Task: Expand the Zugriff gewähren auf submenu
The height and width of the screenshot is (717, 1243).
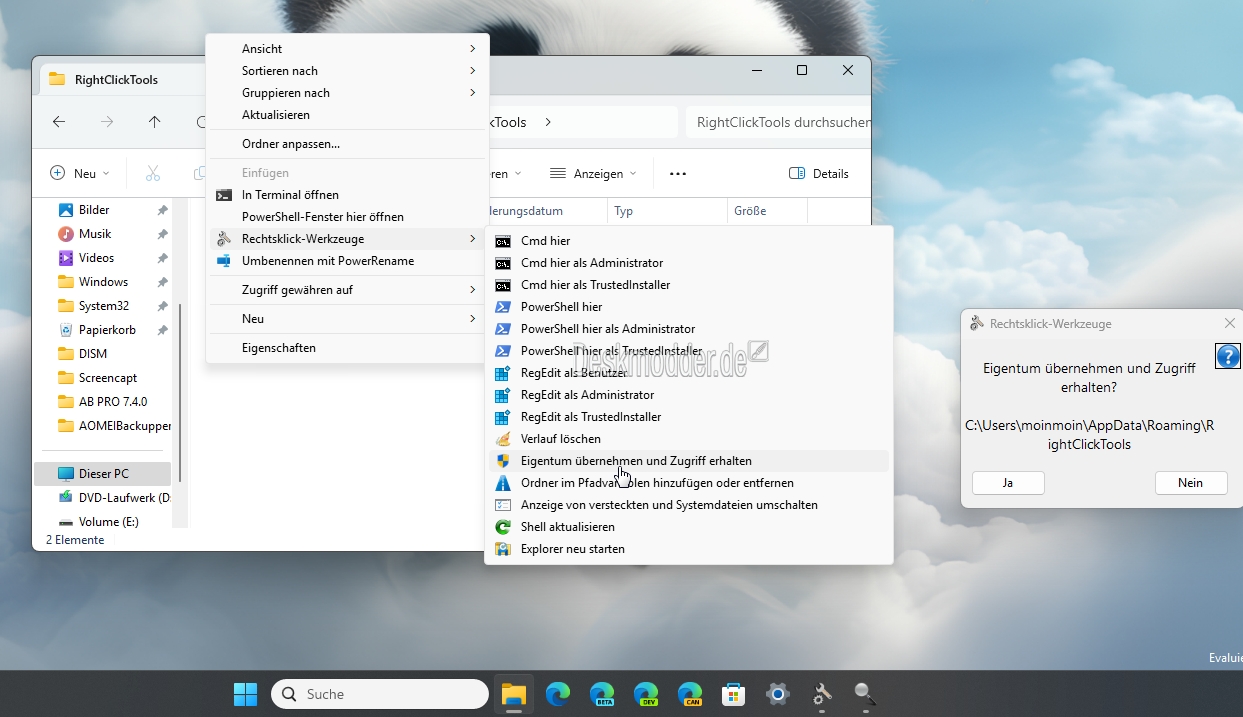Action: coord(347,290)
